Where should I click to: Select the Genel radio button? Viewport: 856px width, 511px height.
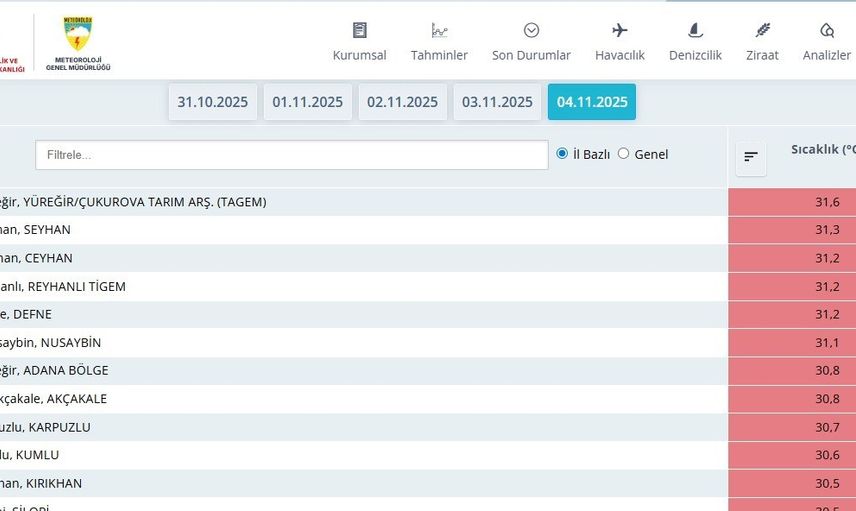[x=624, y=154]
